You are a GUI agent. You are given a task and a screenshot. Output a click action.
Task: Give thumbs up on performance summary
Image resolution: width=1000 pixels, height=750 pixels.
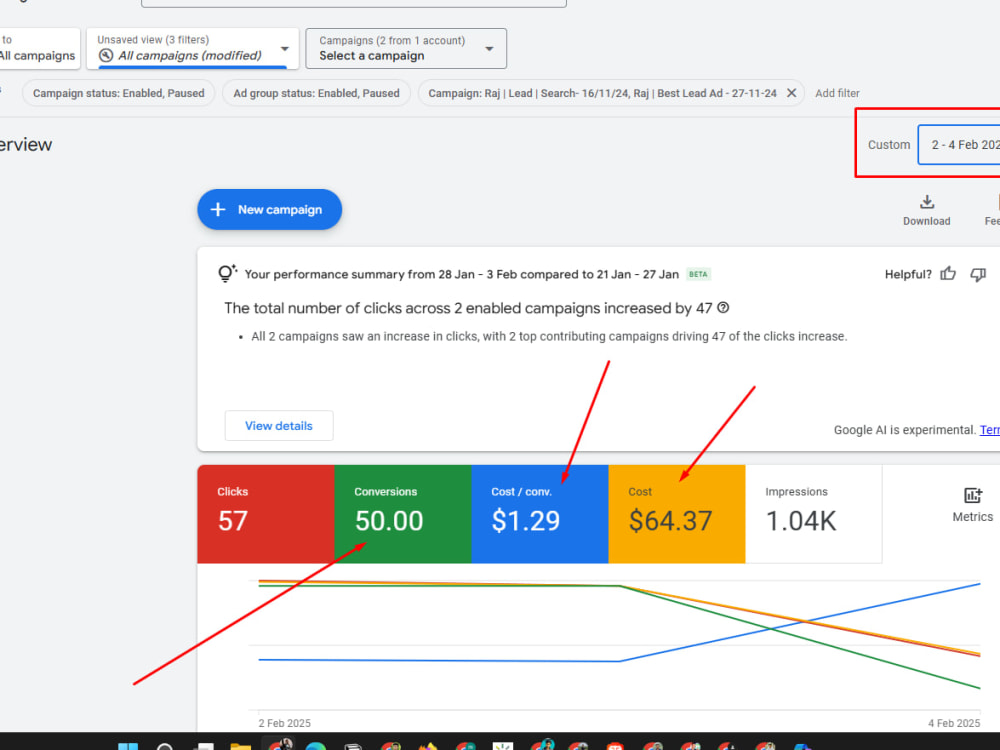(x=948, y=274)
